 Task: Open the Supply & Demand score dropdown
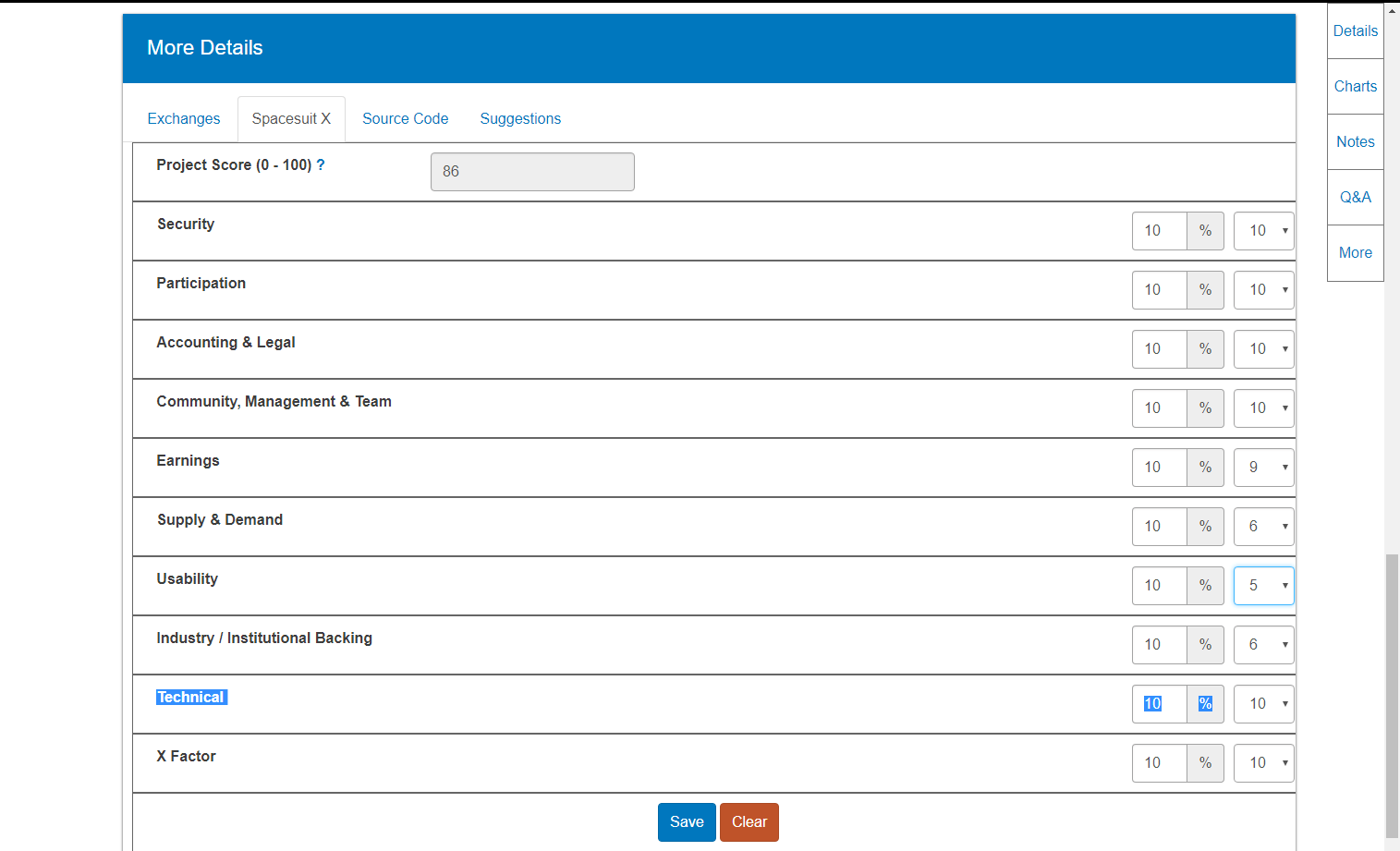[1263, 527]
